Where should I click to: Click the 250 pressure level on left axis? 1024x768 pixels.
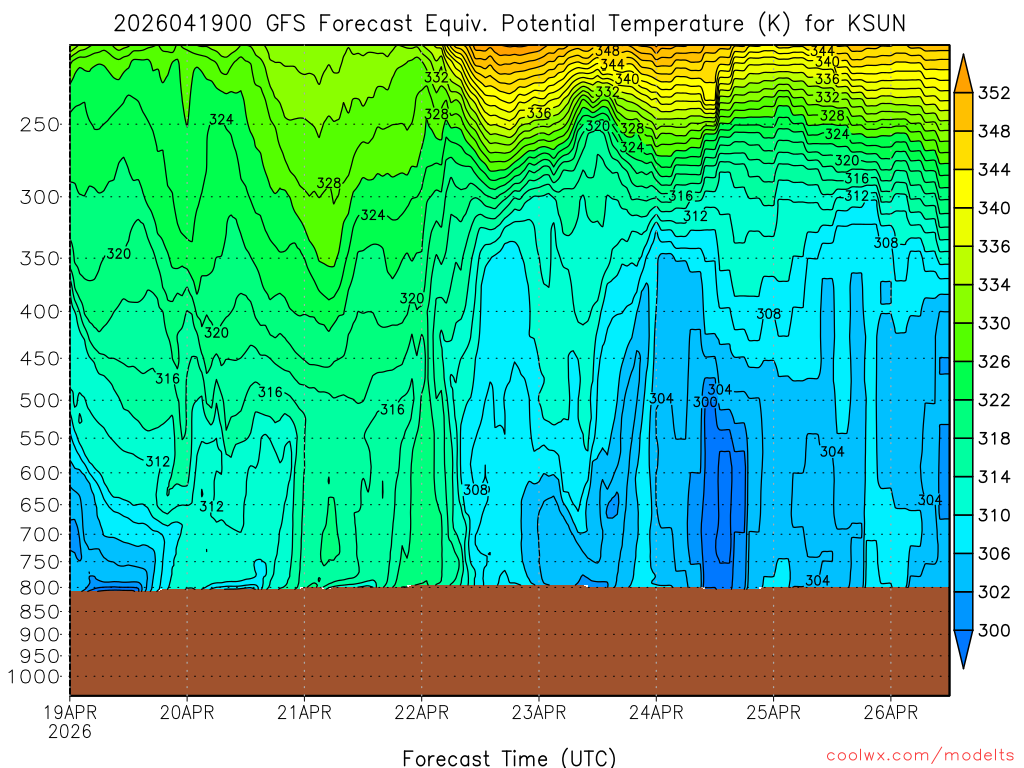[40, 124]
